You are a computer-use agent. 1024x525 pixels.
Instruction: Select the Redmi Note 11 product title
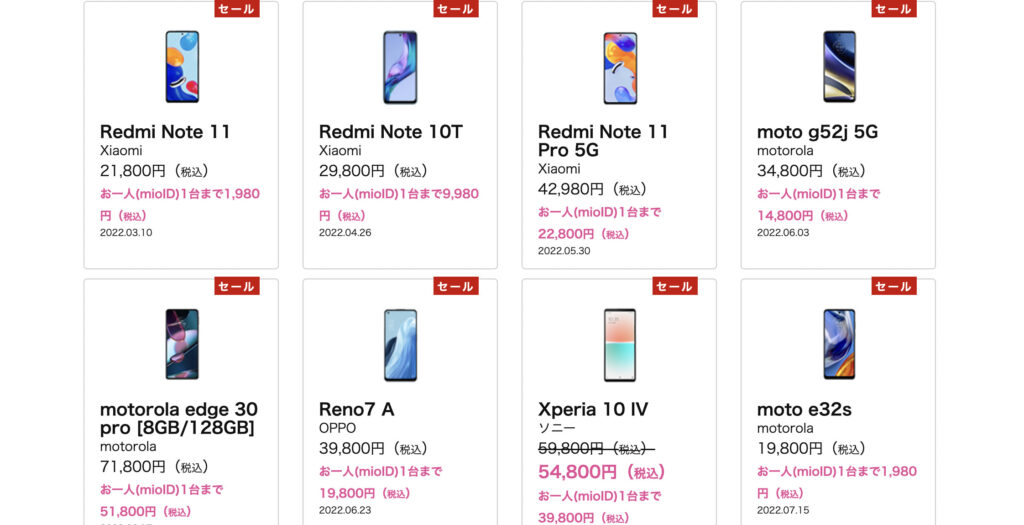165,132
